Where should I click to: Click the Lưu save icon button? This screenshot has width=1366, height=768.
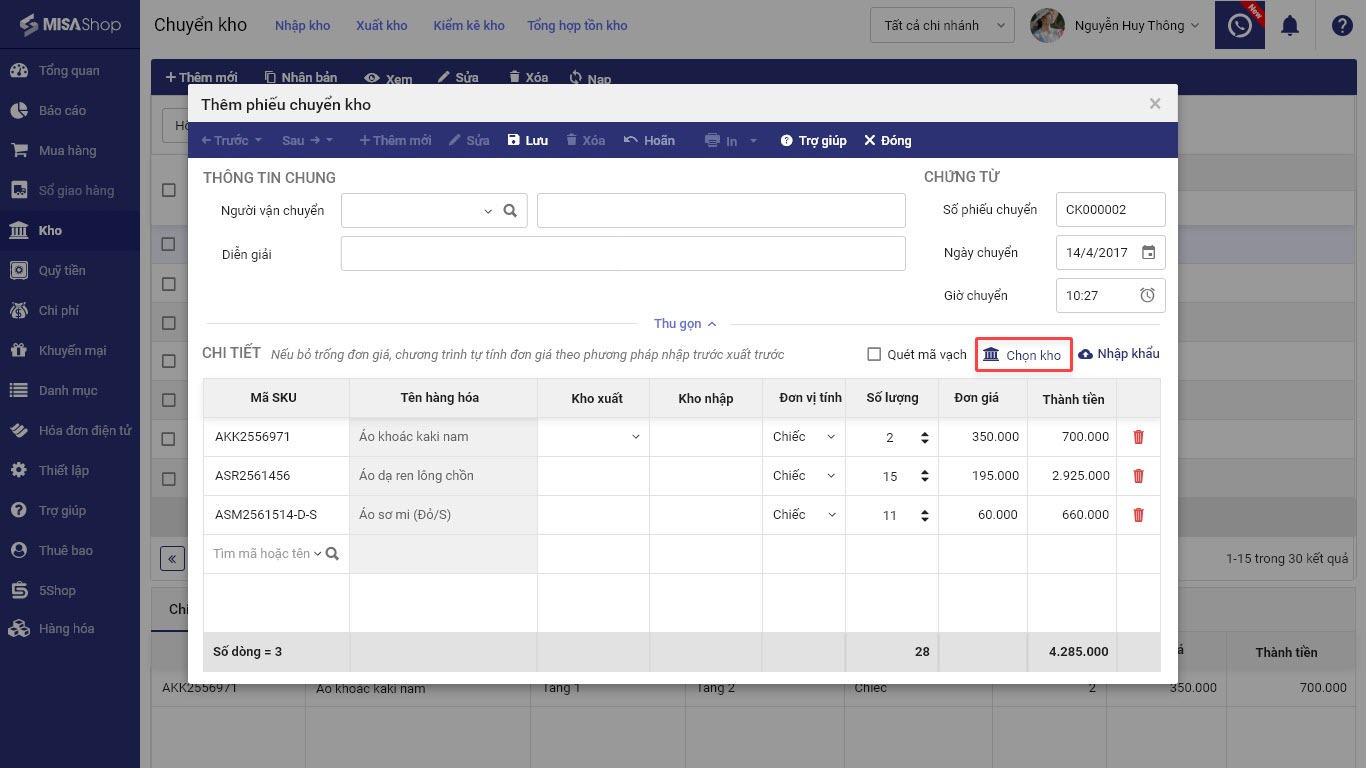coord(514,141)
